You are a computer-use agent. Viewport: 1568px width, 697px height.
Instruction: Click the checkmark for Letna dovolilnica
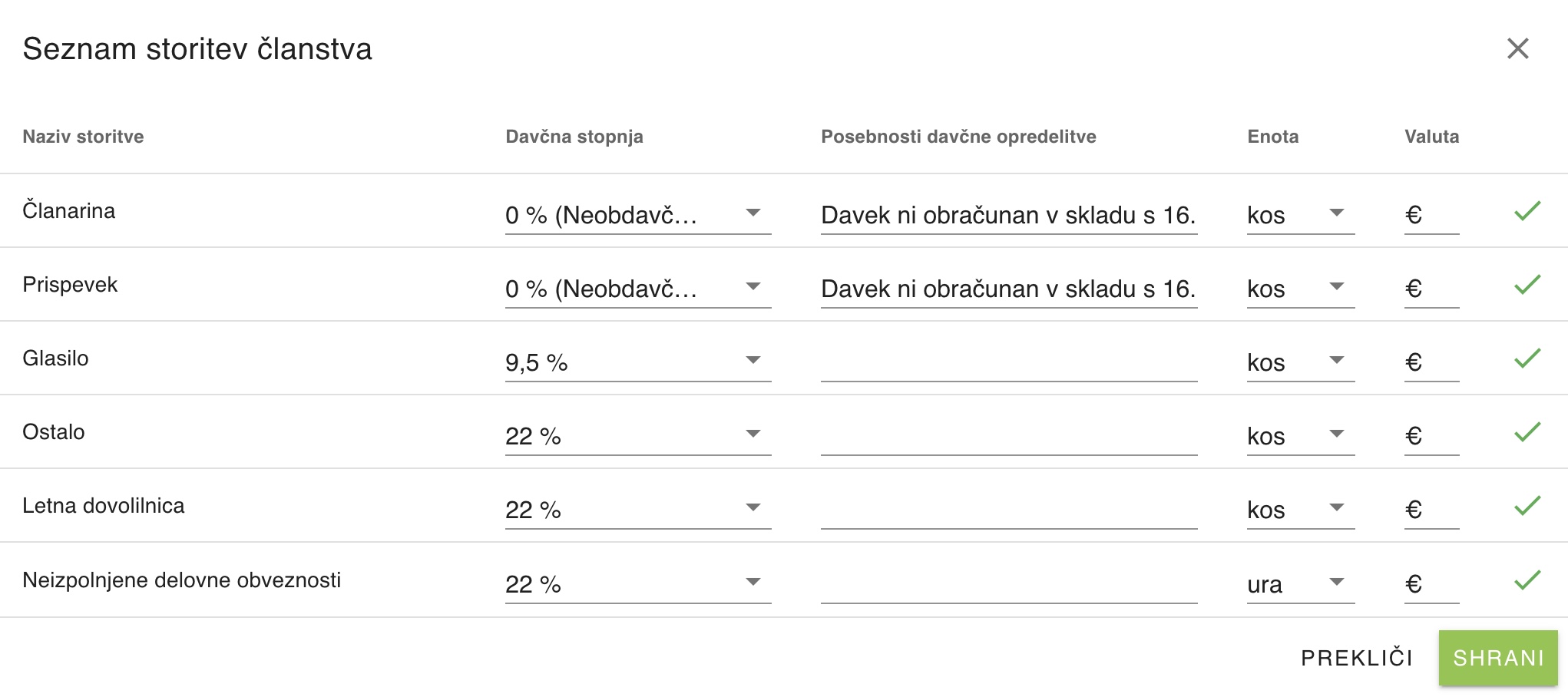click(x=1527, y=506)
